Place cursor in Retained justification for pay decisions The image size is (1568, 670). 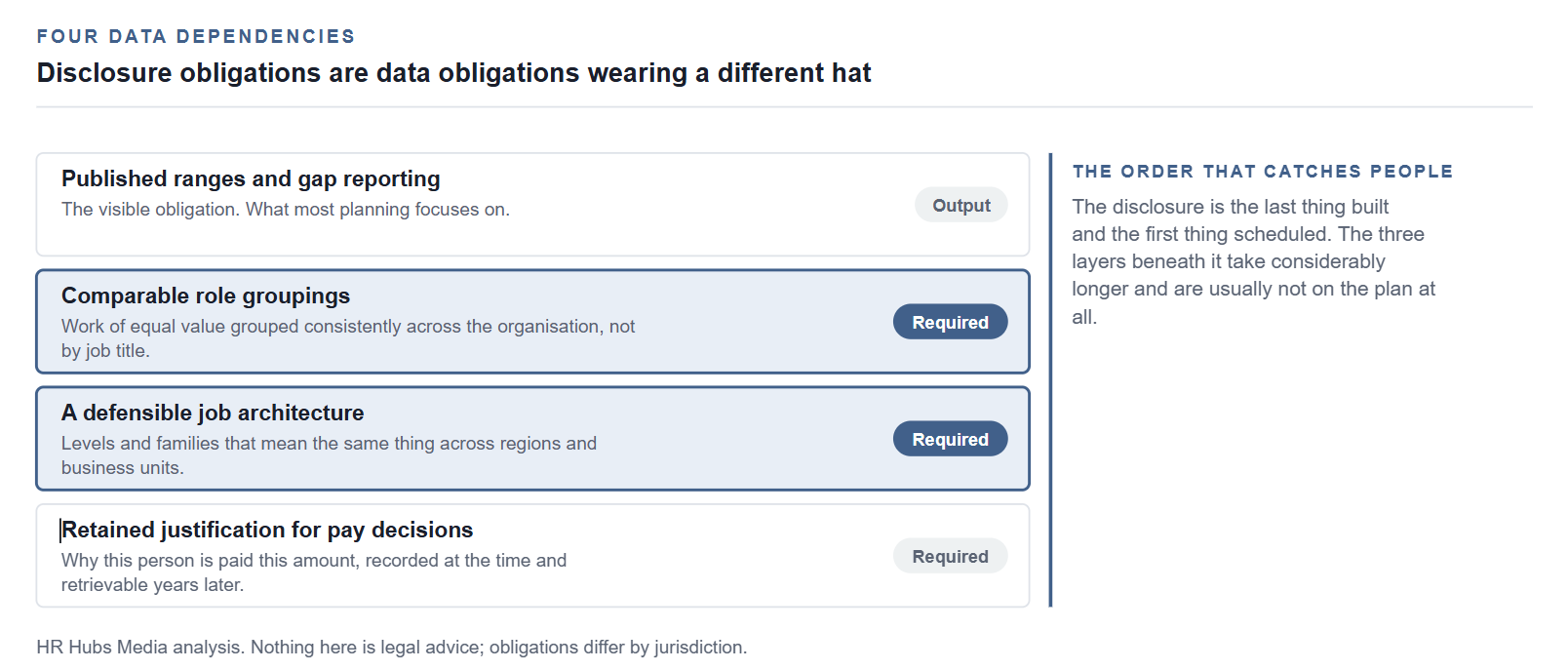[267, 530]
